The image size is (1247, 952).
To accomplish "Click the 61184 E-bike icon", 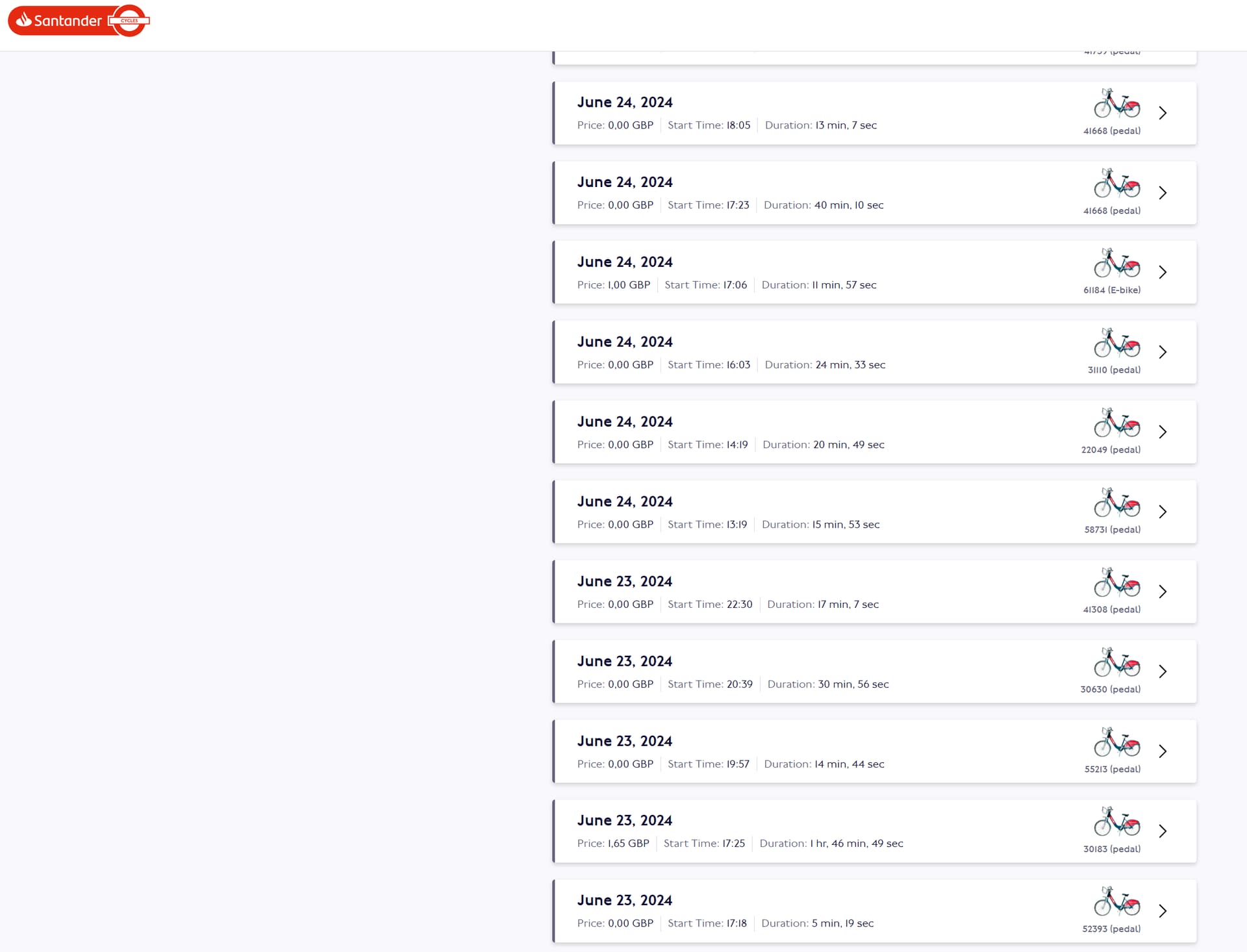I will click(x=1116, y=263).
